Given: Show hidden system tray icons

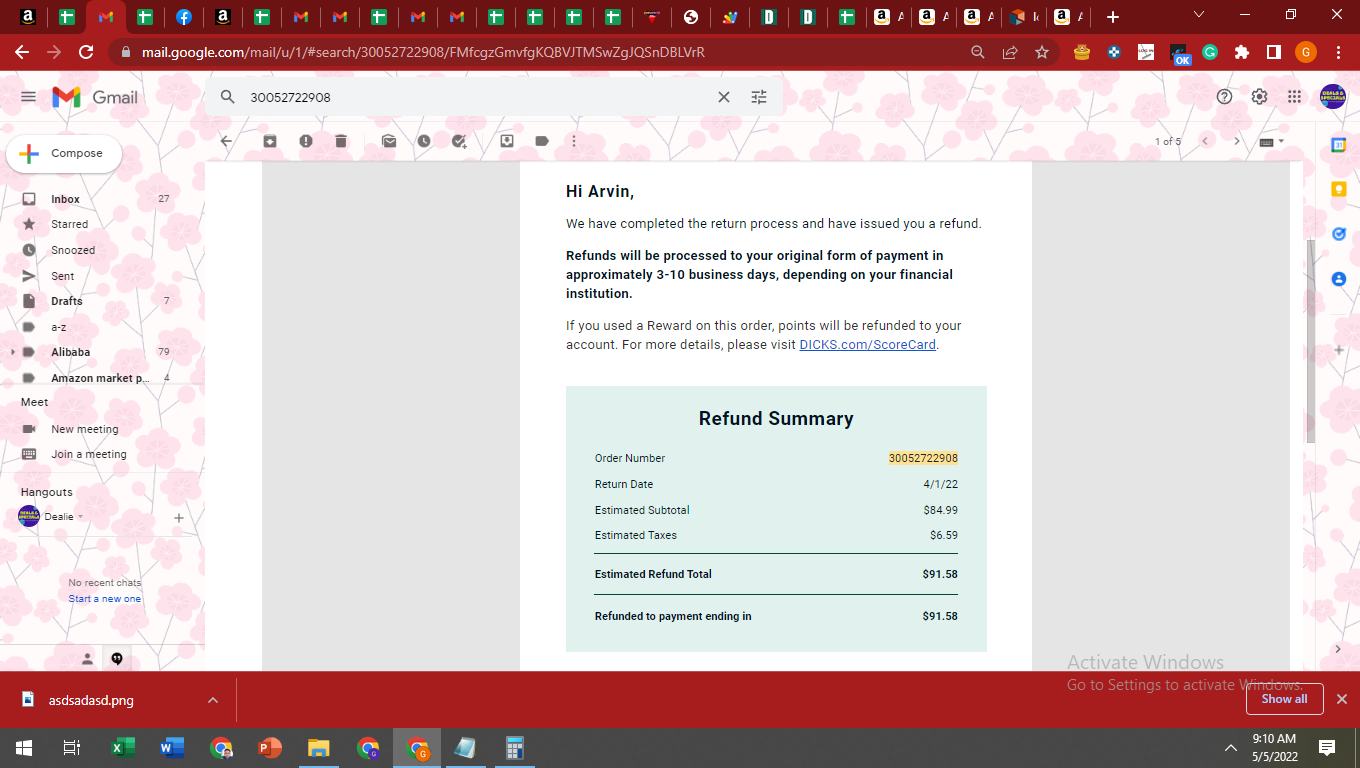Looking at the screenshot, I should coord(1231,748).
